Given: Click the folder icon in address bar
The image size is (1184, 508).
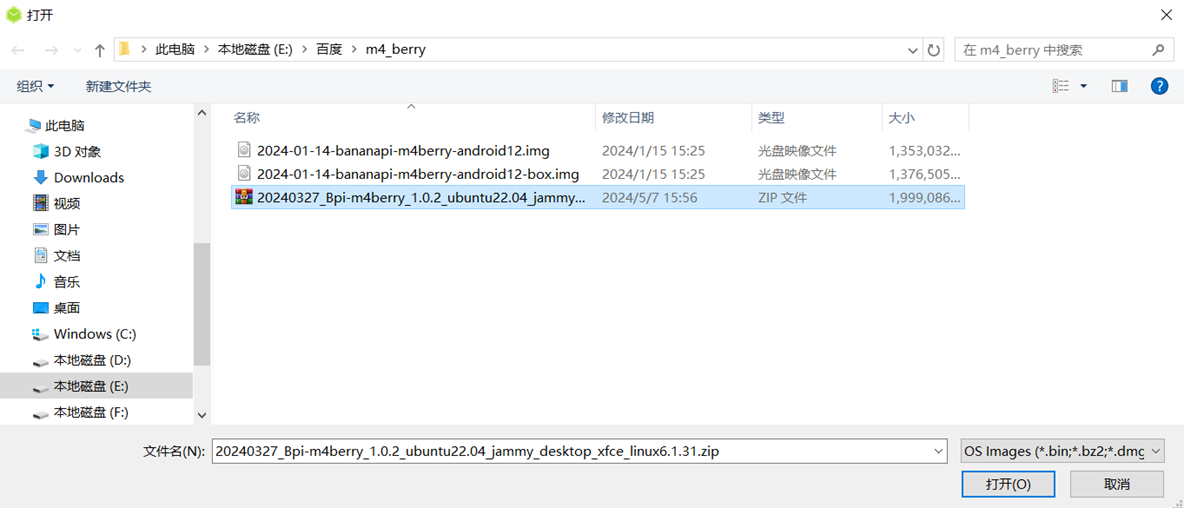Looking at the screenshot, I should click(x=125, y=50).
